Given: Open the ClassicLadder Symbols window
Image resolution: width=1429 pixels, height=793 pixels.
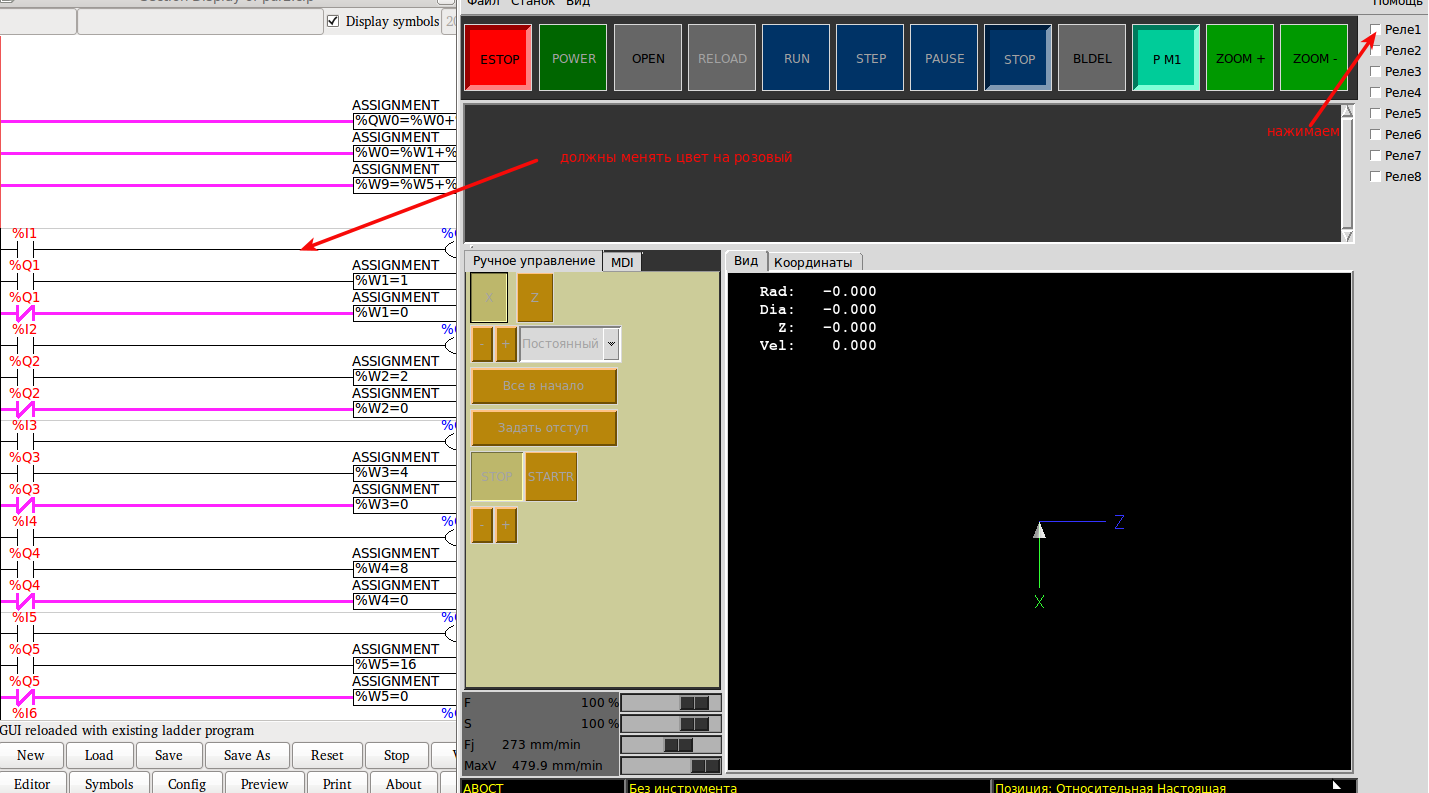Looking at the screenshot, I should coord(109,784).
